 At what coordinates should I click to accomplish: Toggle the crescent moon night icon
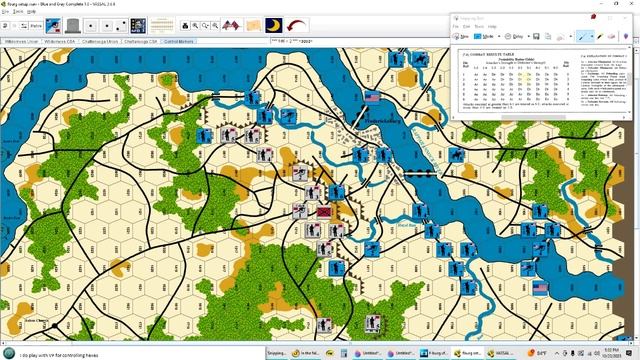click(273, 25)
